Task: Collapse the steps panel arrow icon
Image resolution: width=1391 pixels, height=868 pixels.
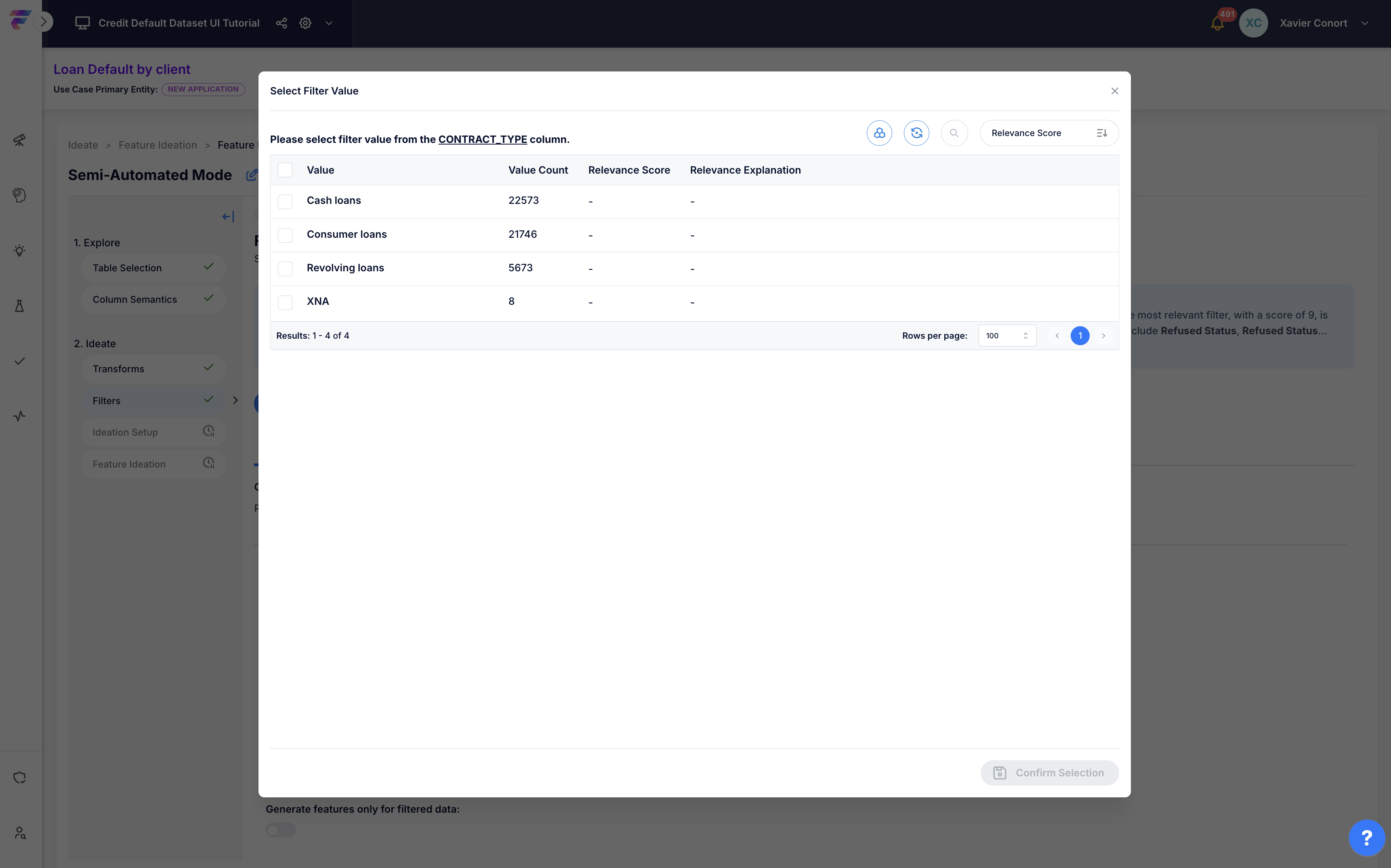Action: tap(228, 216)
